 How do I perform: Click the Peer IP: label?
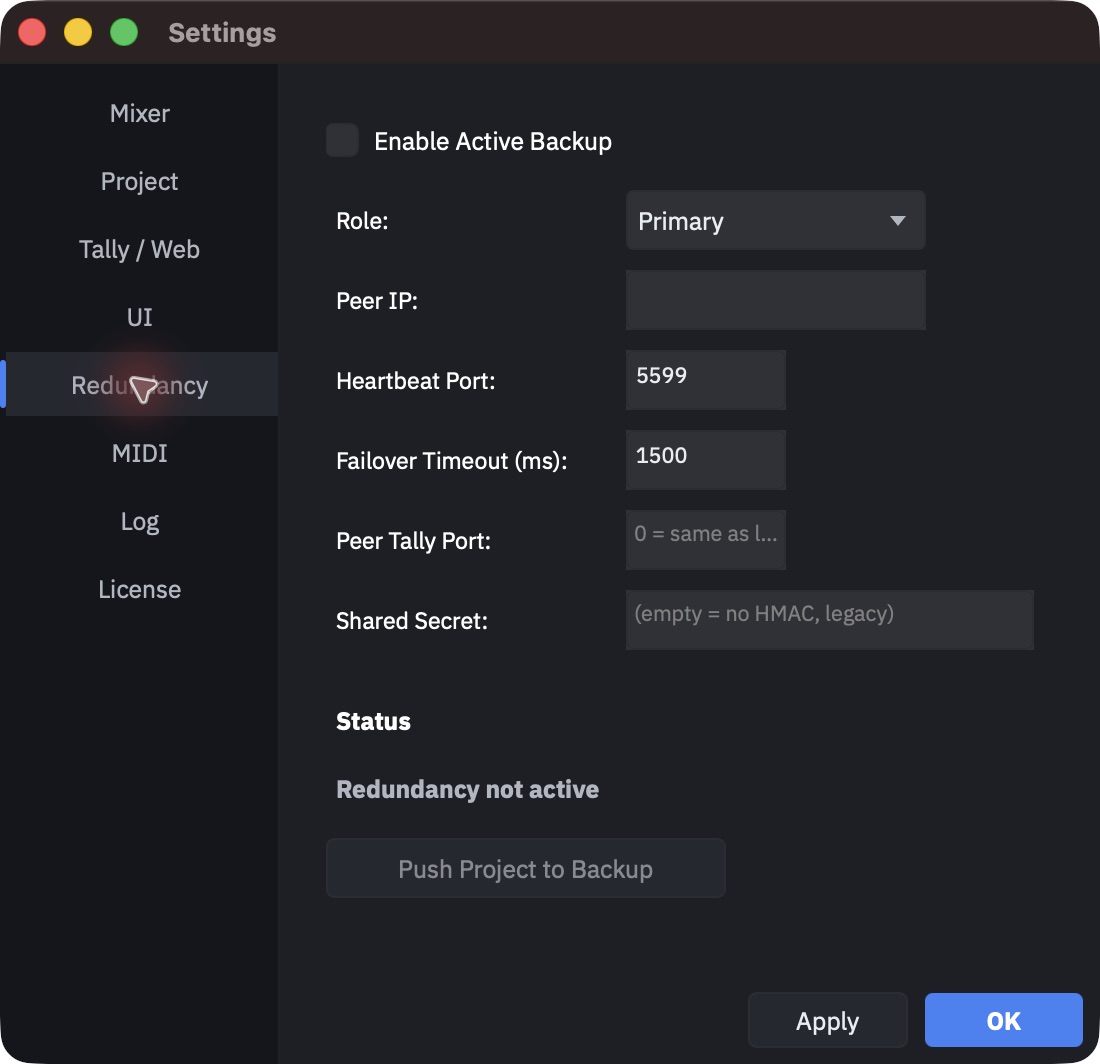click(x=377, y=301)
